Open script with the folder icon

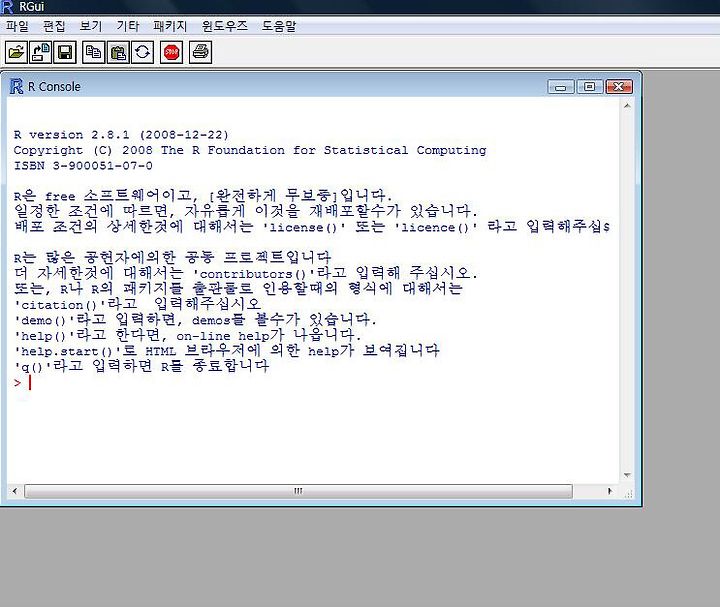16,52
